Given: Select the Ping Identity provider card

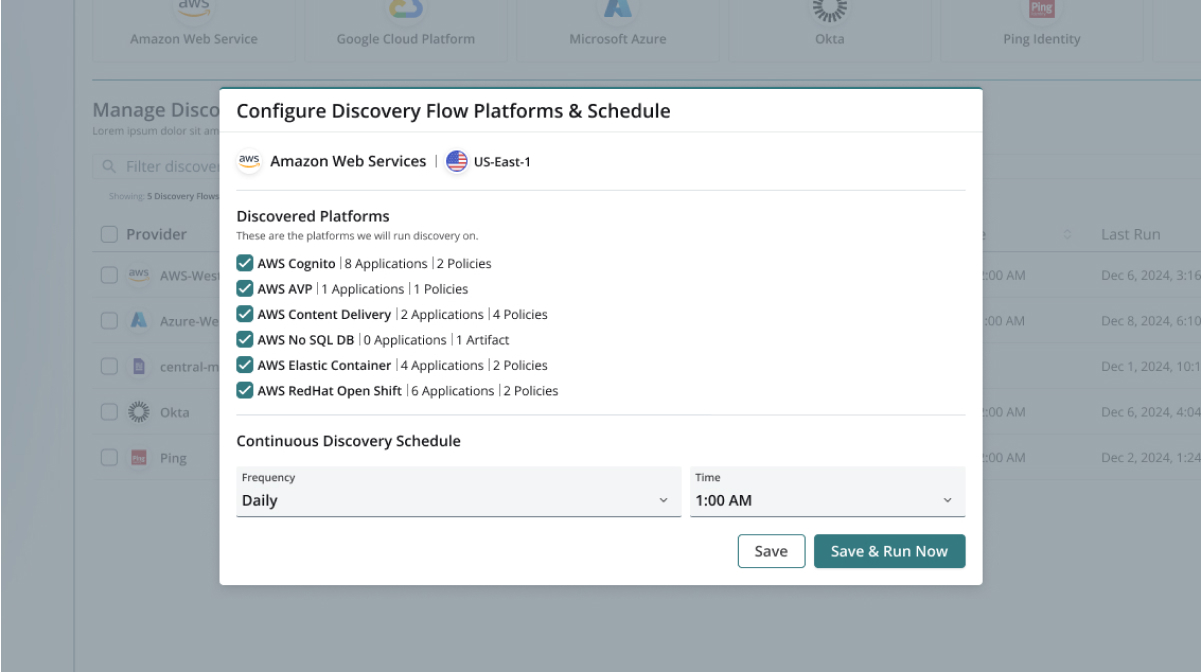Looking at the screenshot, I should click(1042, 30).
